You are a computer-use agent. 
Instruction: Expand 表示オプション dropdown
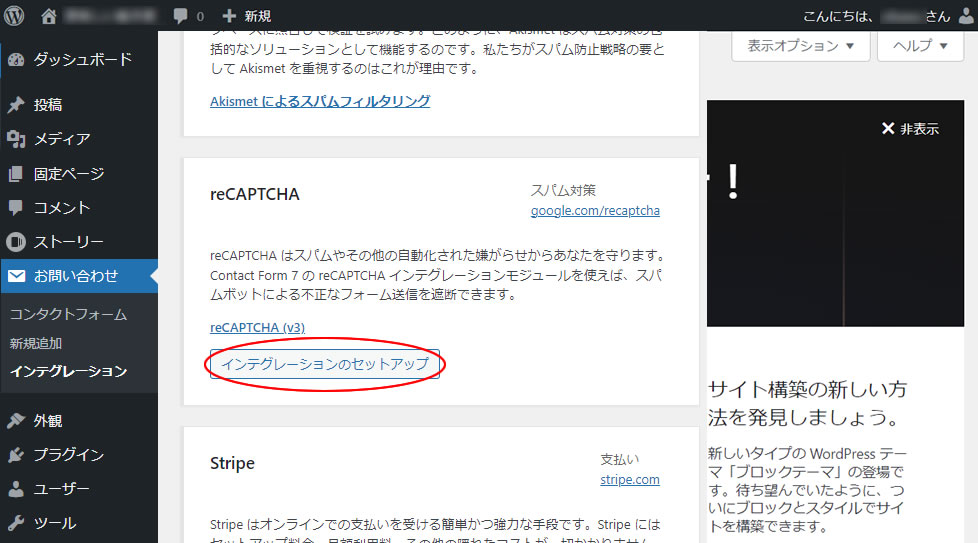[x=800, y=46]
